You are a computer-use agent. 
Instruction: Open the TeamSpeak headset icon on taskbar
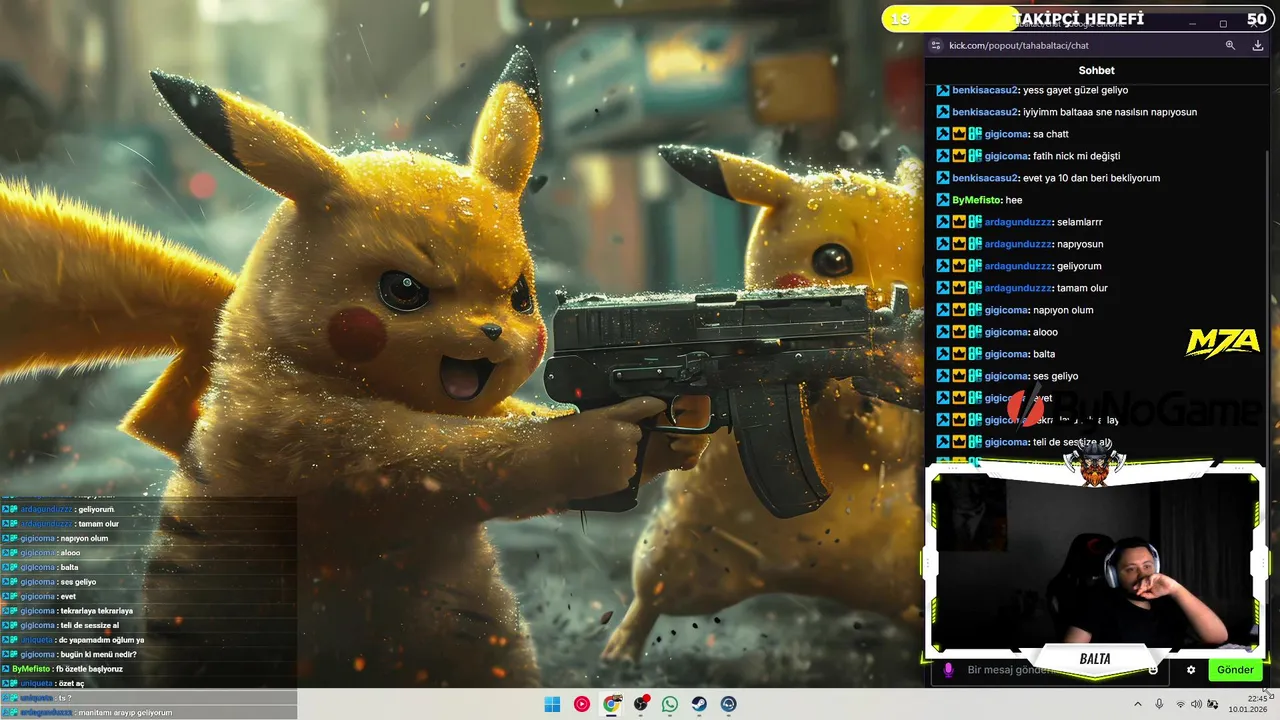click(x=729, y=704)
